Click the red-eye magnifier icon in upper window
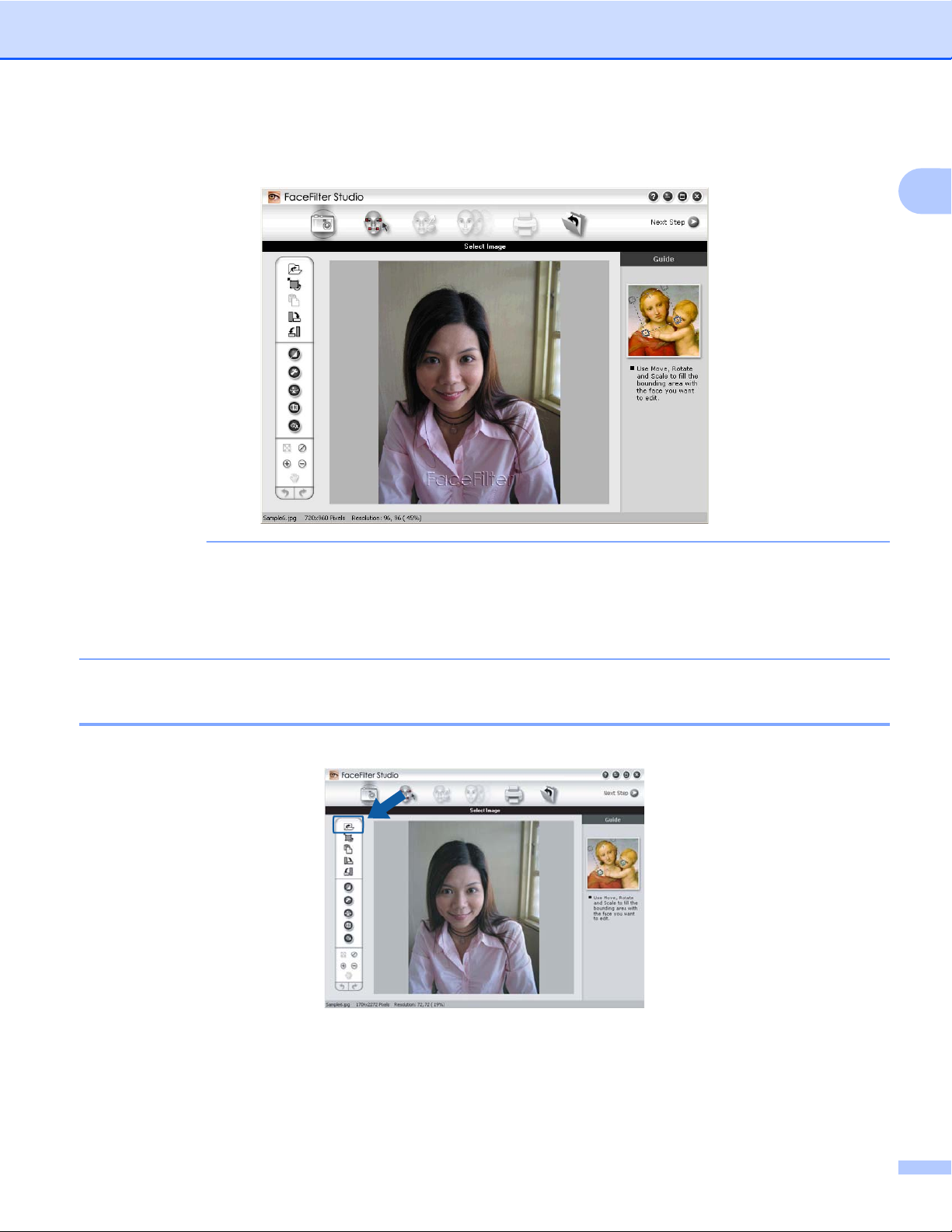This screenshot has height=1232, width=952. point(295,426)
